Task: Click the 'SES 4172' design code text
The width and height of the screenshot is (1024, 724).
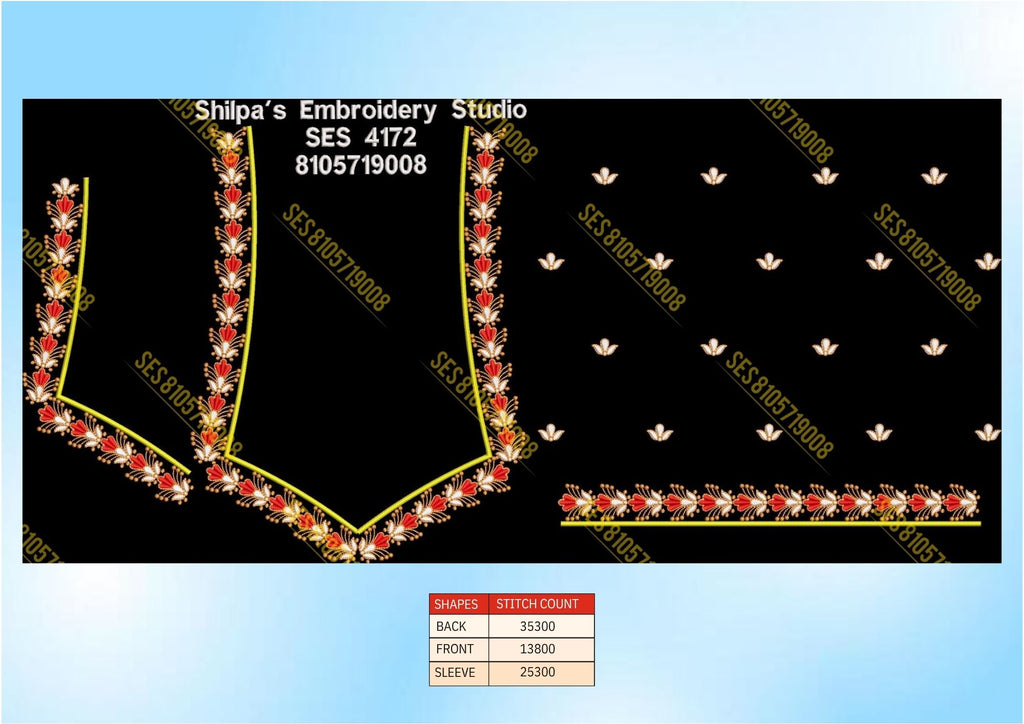Action: pos(360,138)
